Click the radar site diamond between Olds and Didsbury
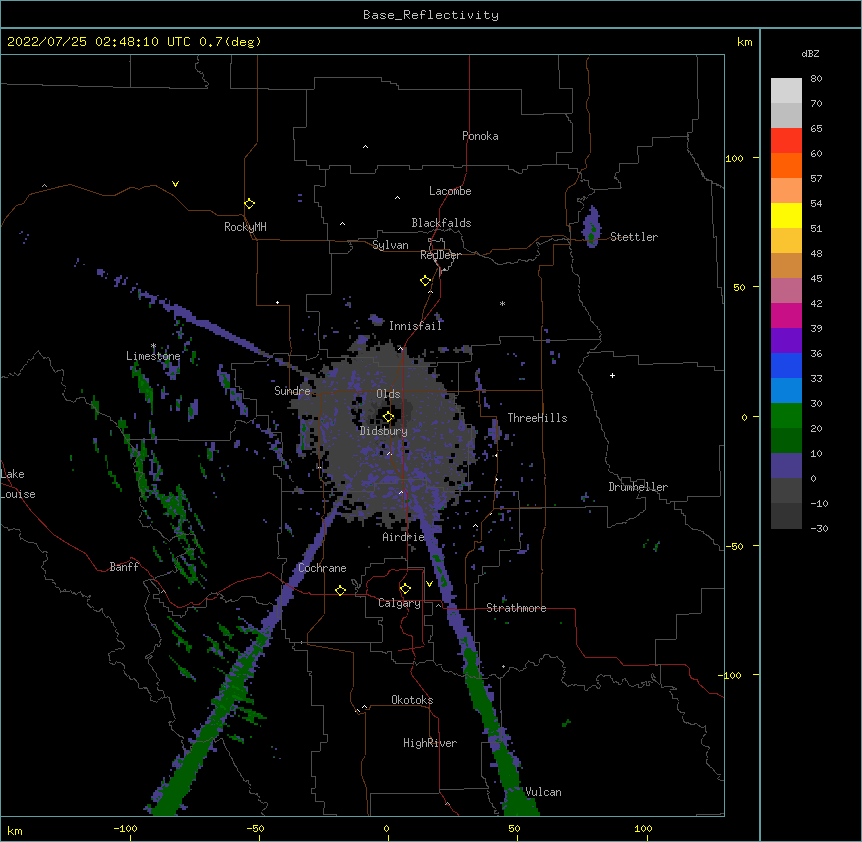 click(388, 417)
